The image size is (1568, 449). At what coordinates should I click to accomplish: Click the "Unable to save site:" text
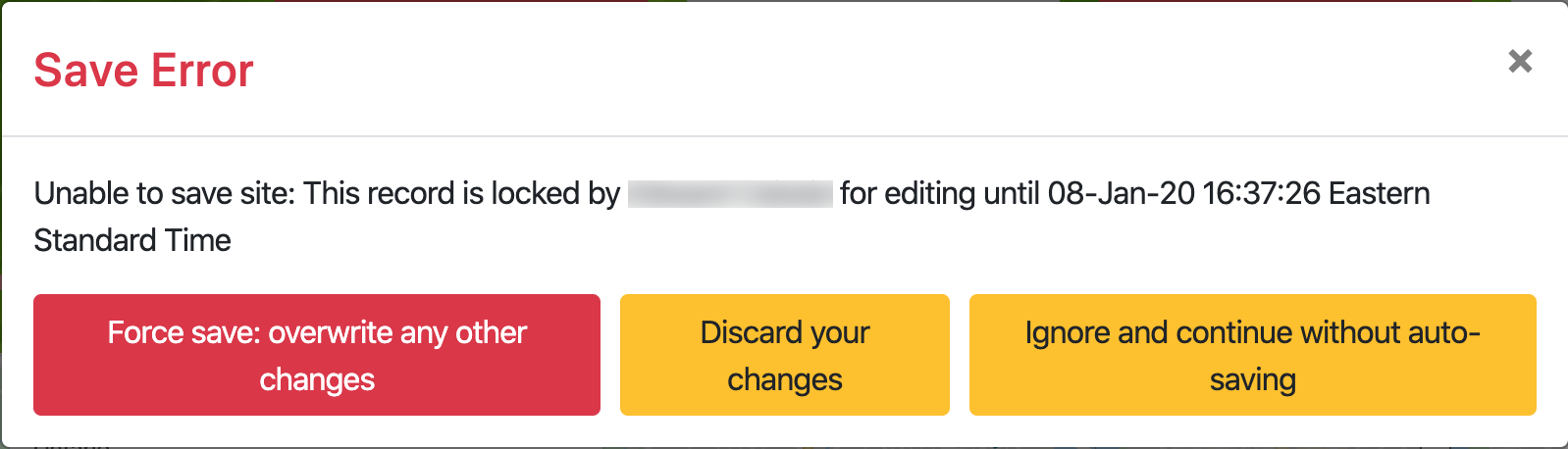(x=164, y=194)
